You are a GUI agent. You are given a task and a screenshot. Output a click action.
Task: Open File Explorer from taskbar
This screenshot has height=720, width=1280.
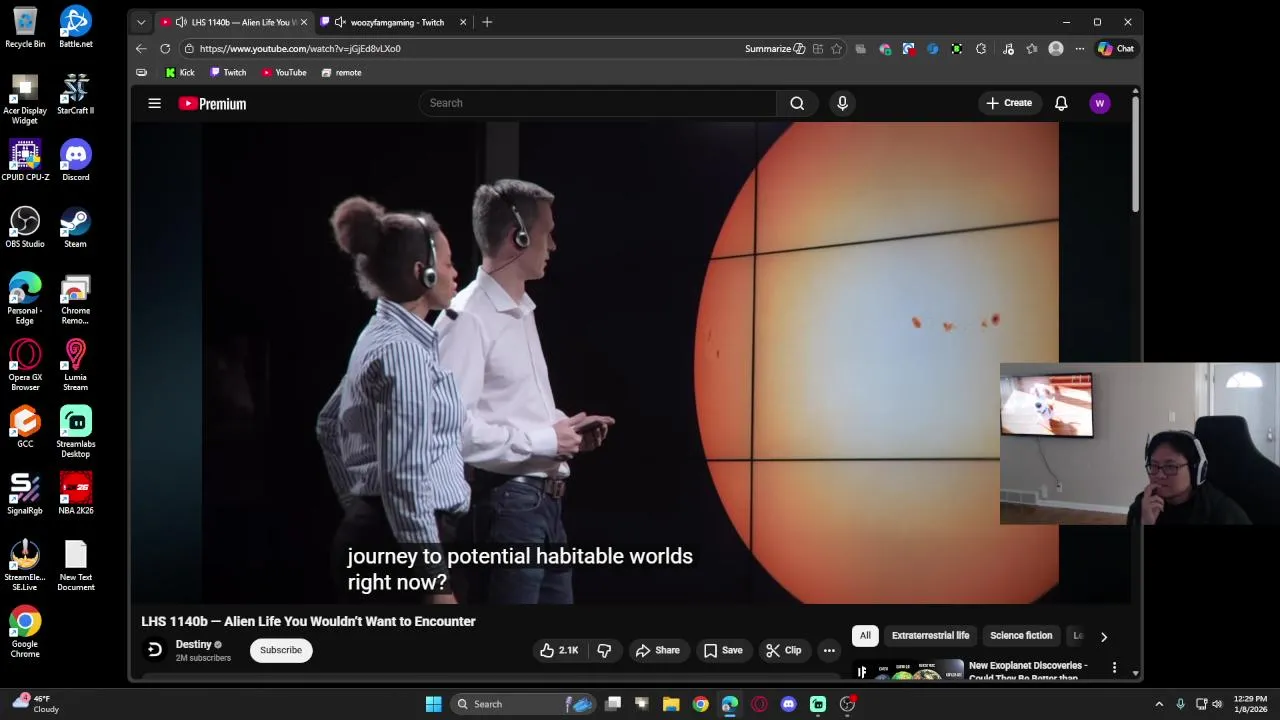(671, 704)
